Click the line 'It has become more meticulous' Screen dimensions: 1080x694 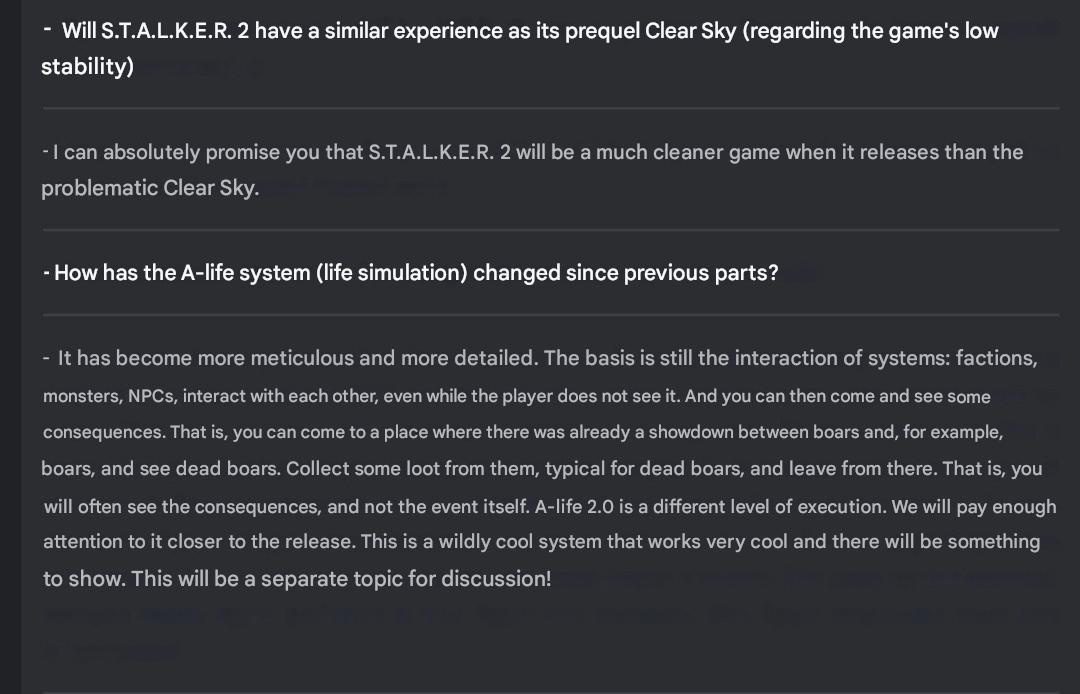click(539, 358)
